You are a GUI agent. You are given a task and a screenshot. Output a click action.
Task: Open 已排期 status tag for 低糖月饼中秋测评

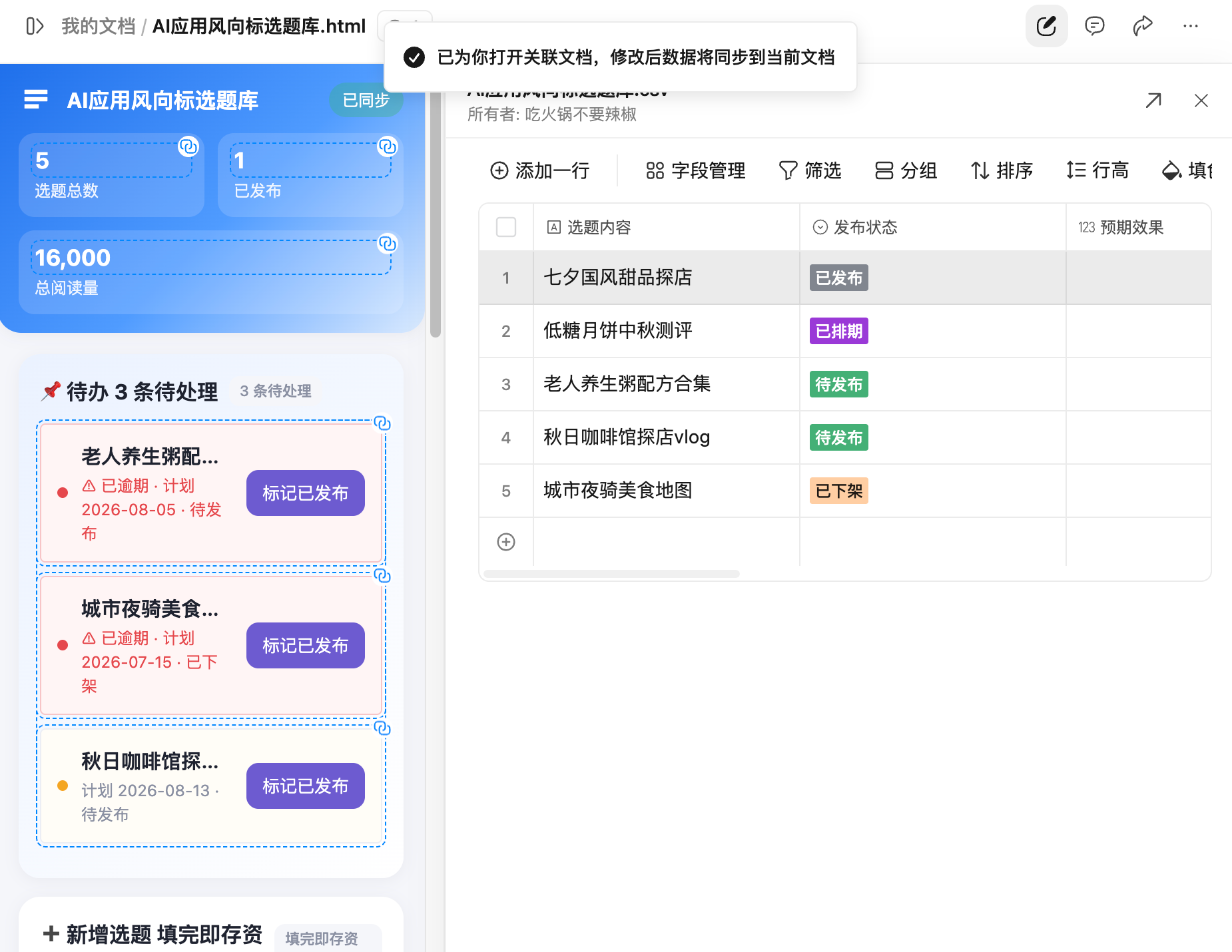tap(839, 331)
